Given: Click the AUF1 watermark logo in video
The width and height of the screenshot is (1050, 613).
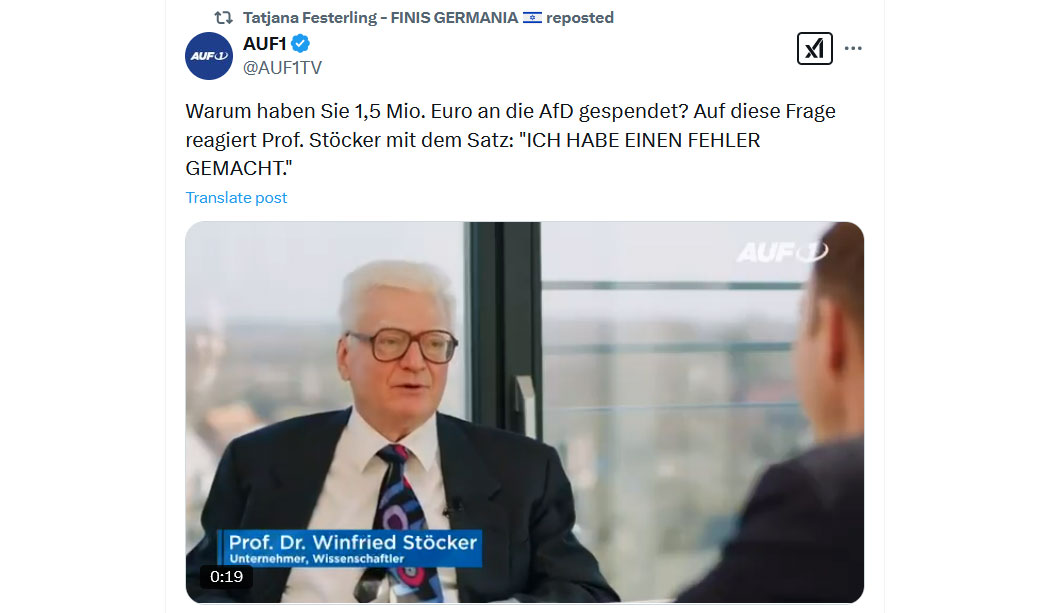Looking at the screenshot, I should (x=781, y=252).
